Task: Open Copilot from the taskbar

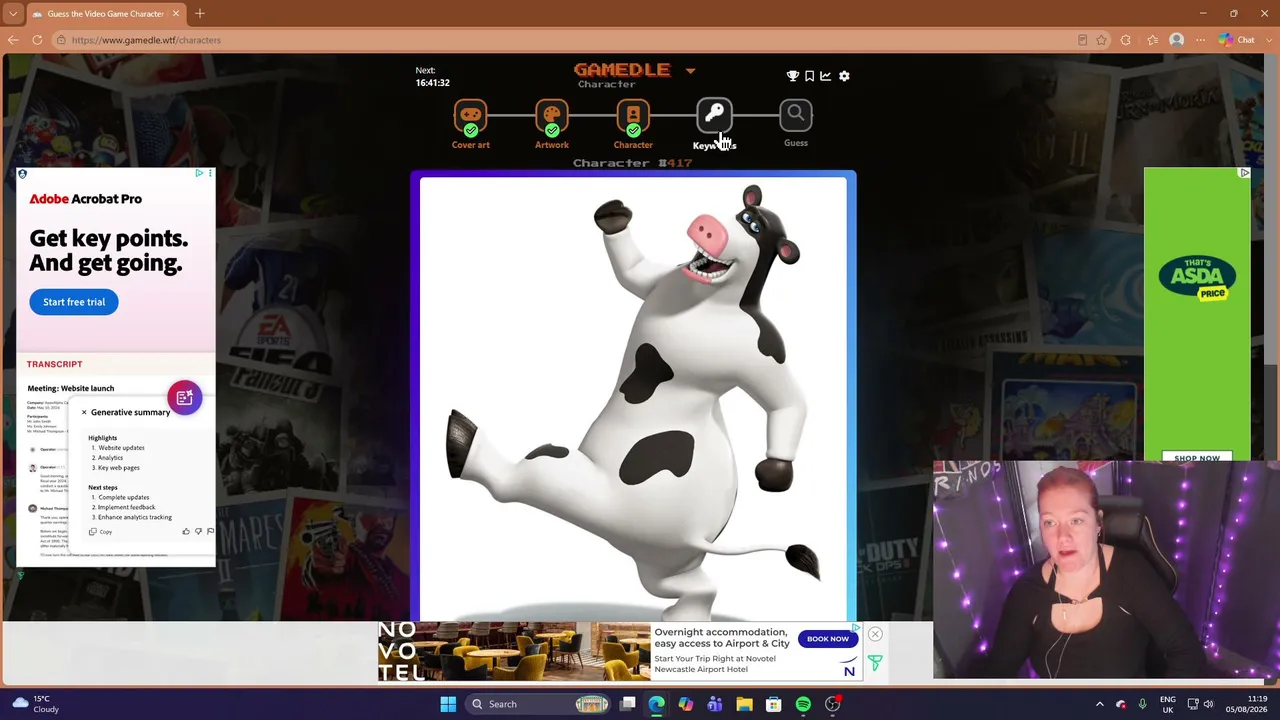Action: click(685, 704)
